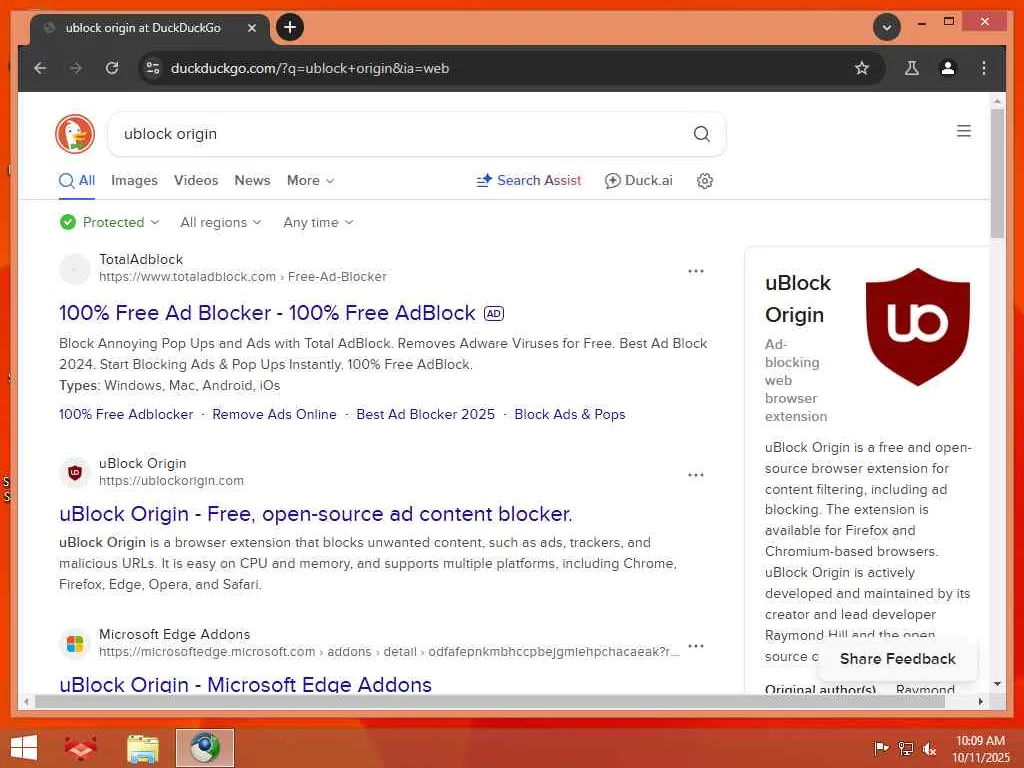Expand the All regions dropdown
The image size is (1024, 768).
pyautogui.click(x=221, y=223)
